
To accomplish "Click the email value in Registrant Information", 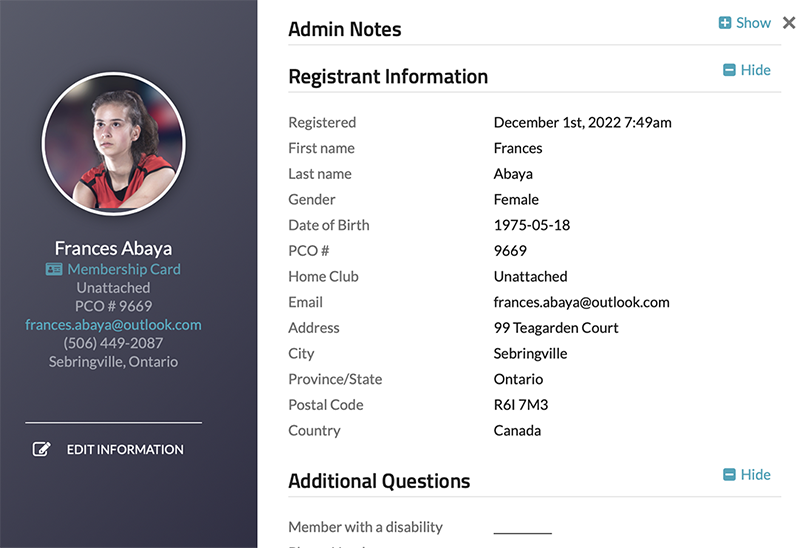I will click(x=581, y=302).
